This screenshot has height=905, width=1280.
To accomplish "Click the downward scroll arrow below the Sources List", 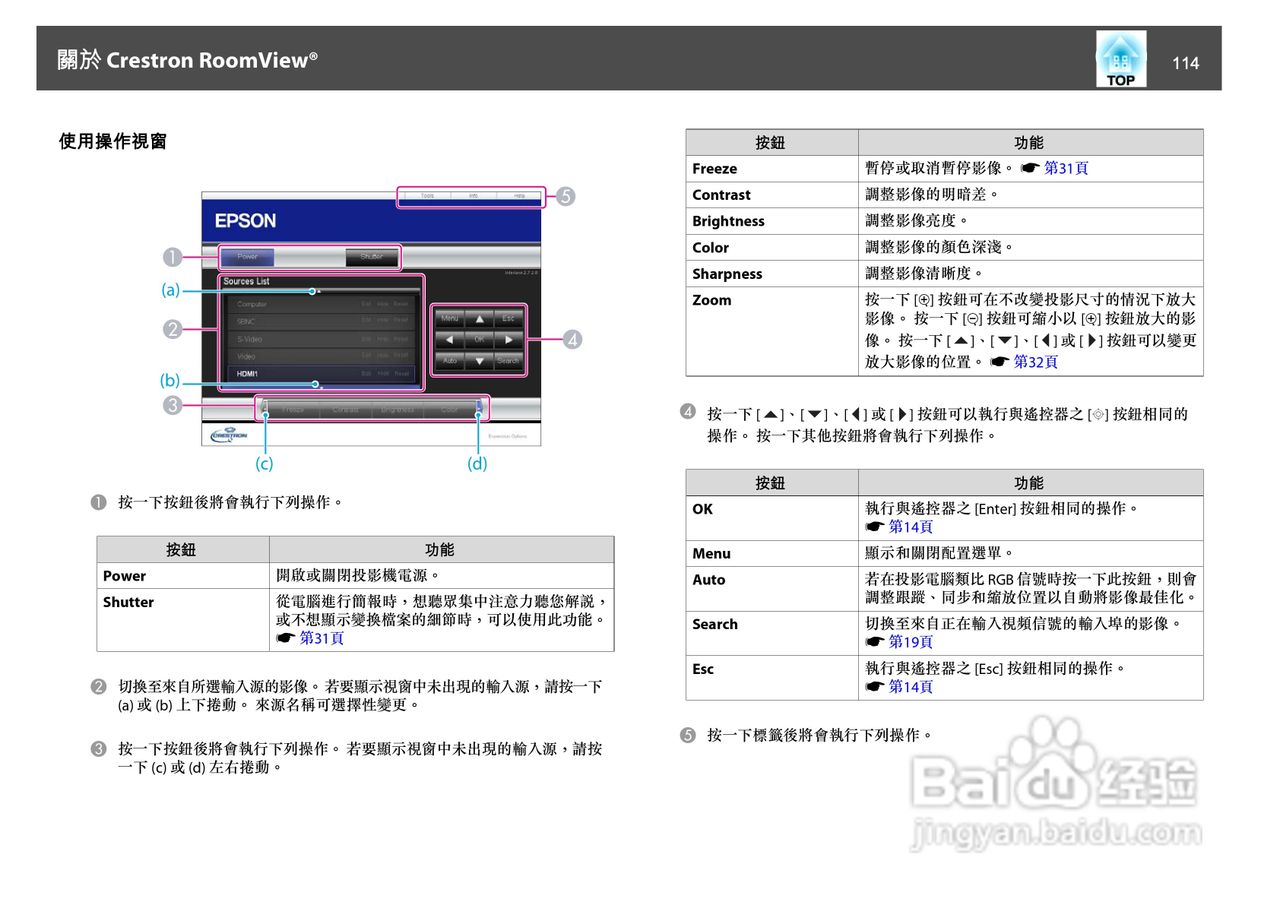I will point(319,384).
